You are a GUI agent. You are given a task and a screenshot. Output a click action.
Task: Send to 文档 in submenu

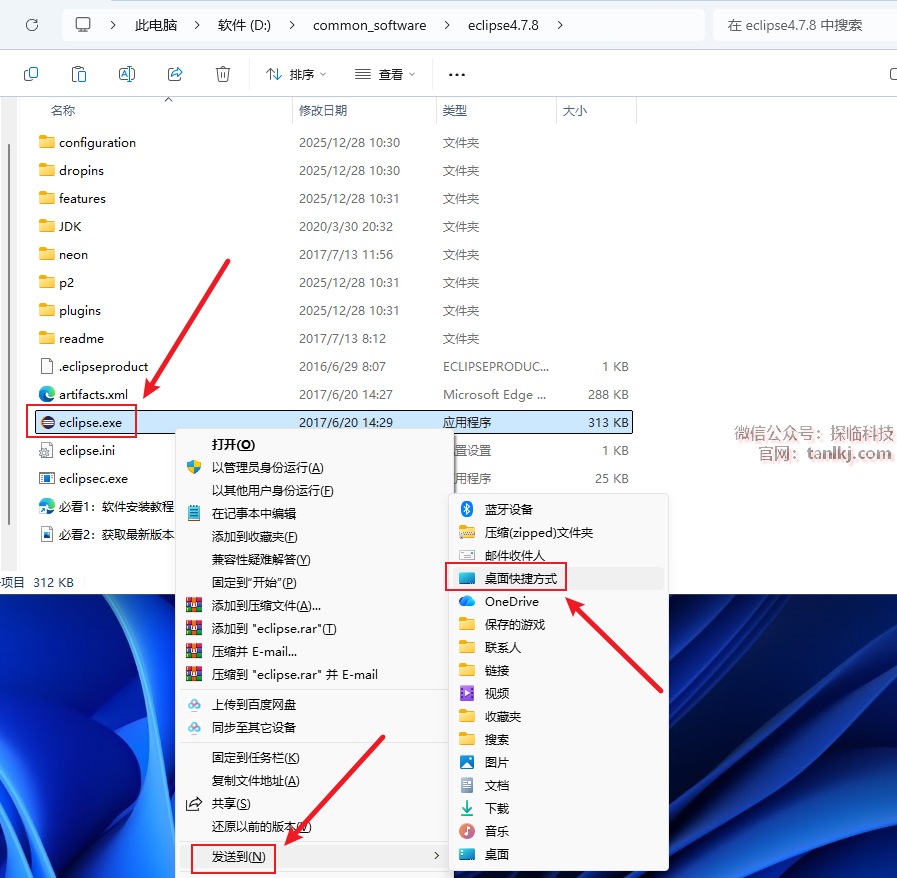point(497,785)
